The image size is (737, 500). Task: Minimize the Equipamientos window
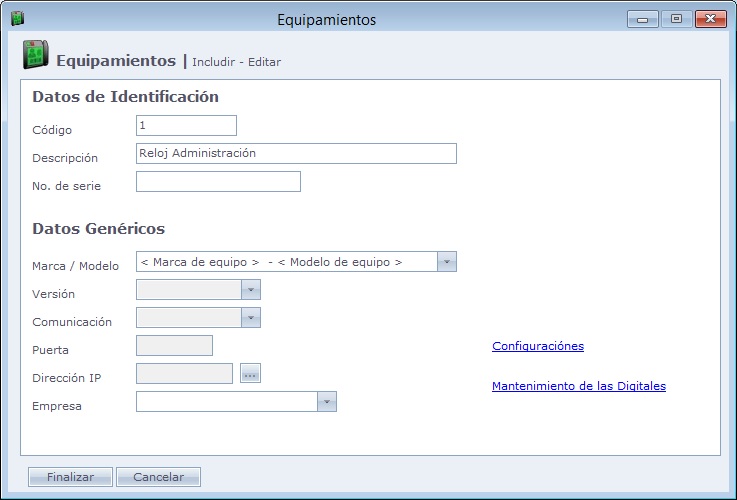[643, 19]
